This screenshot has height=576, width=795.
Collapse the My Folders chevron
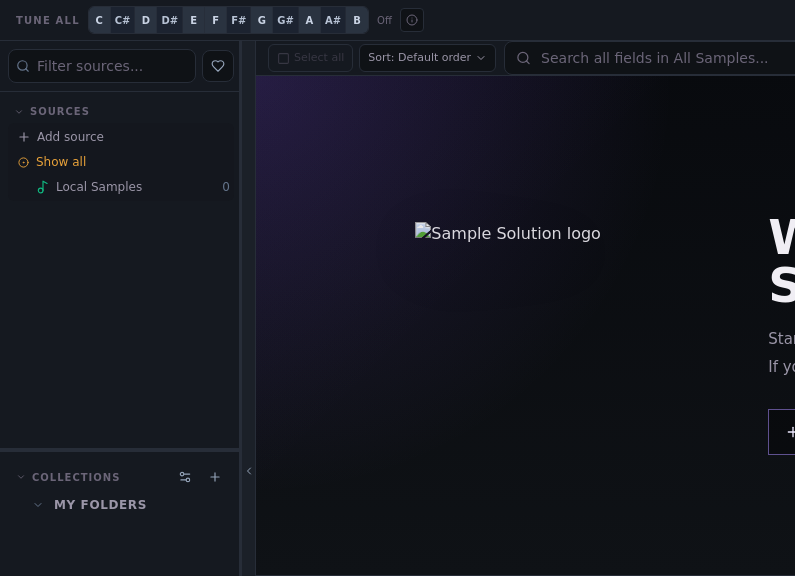pyautogui.click(x=38, y=505)
